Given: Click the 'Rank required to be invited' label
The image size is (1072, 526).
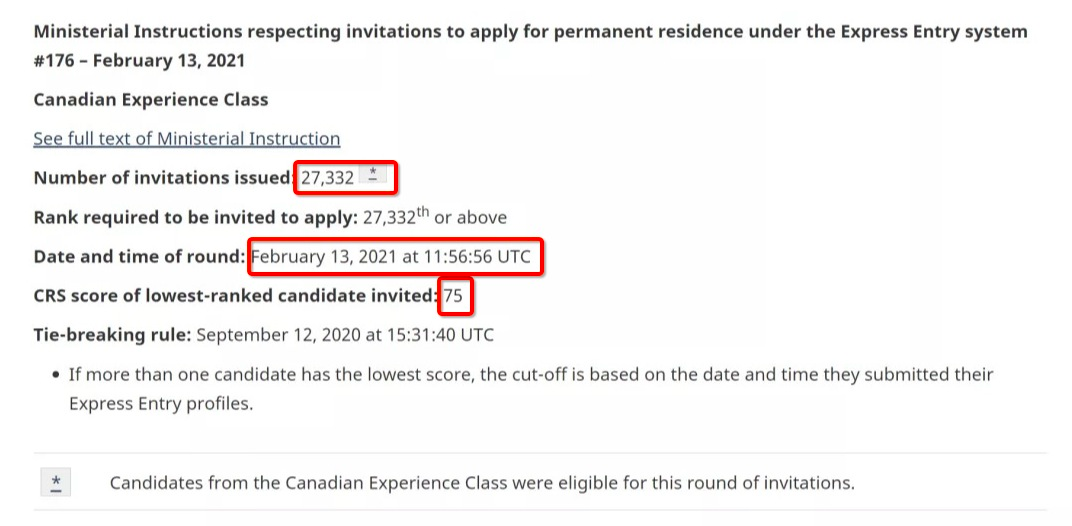Looking at the screenshot, I should pos(196,218).
